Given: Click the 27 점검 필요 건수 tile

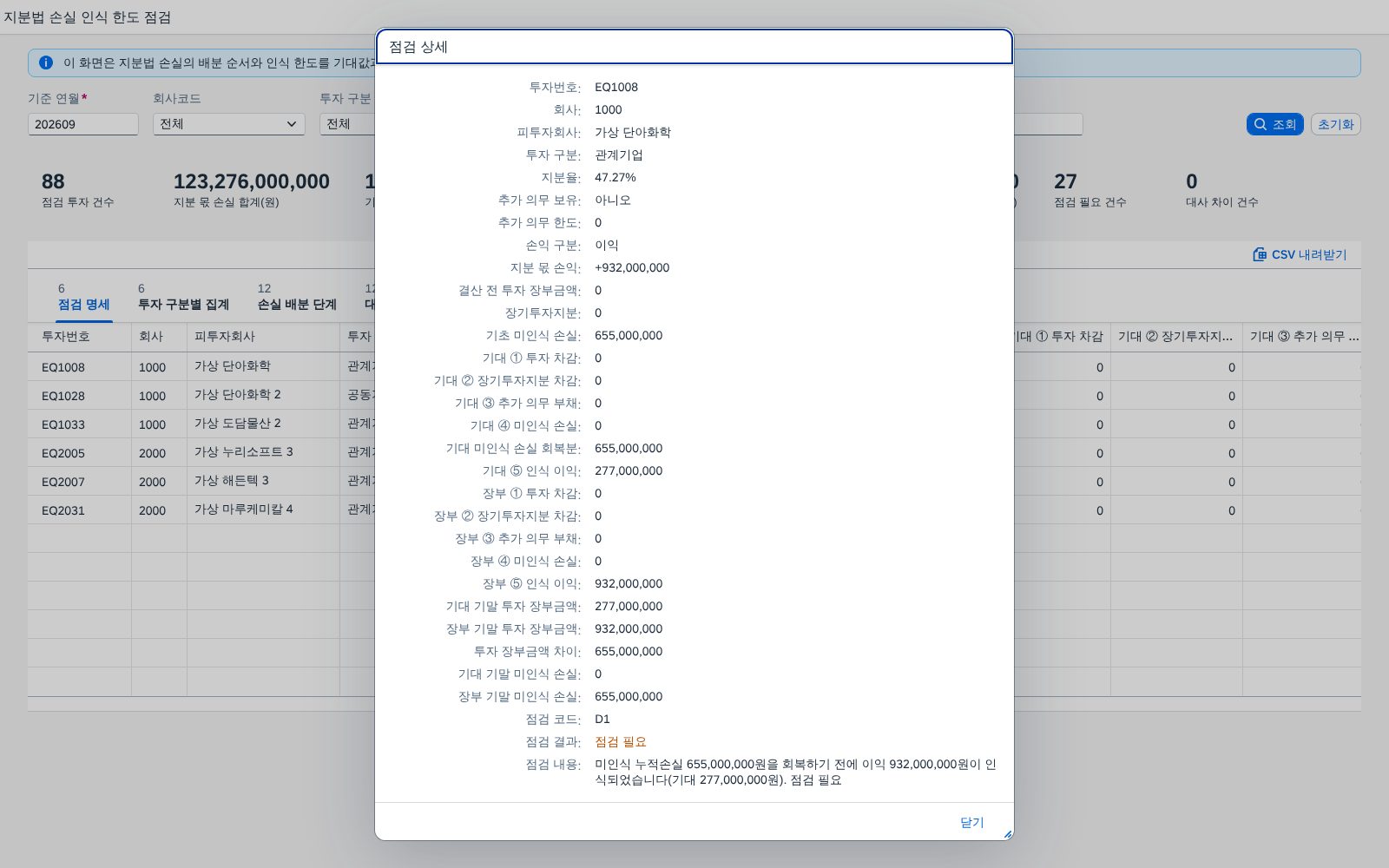Looking at the screenshot, I should click(1089, 190).
